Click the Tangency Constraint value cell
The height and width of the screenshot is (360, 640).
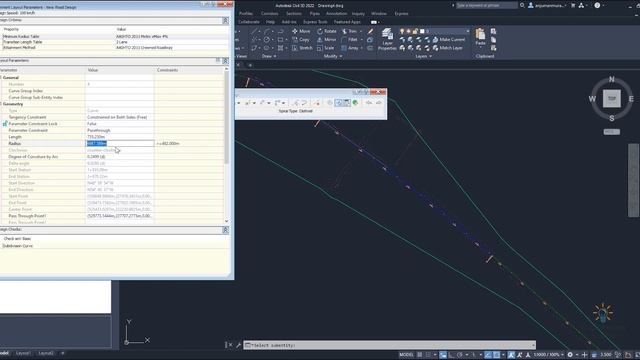tap(120, 117)
